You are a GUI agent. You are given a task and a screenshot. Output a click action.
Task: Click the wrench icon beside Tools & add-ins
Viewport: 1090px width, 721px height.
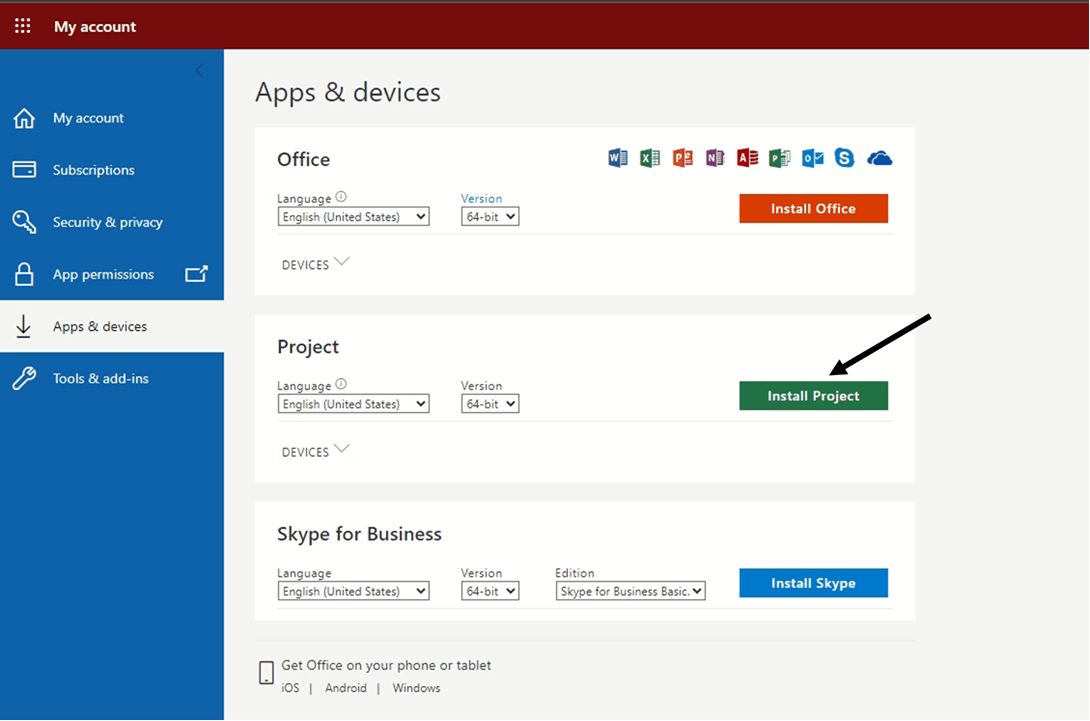(24, 378)
